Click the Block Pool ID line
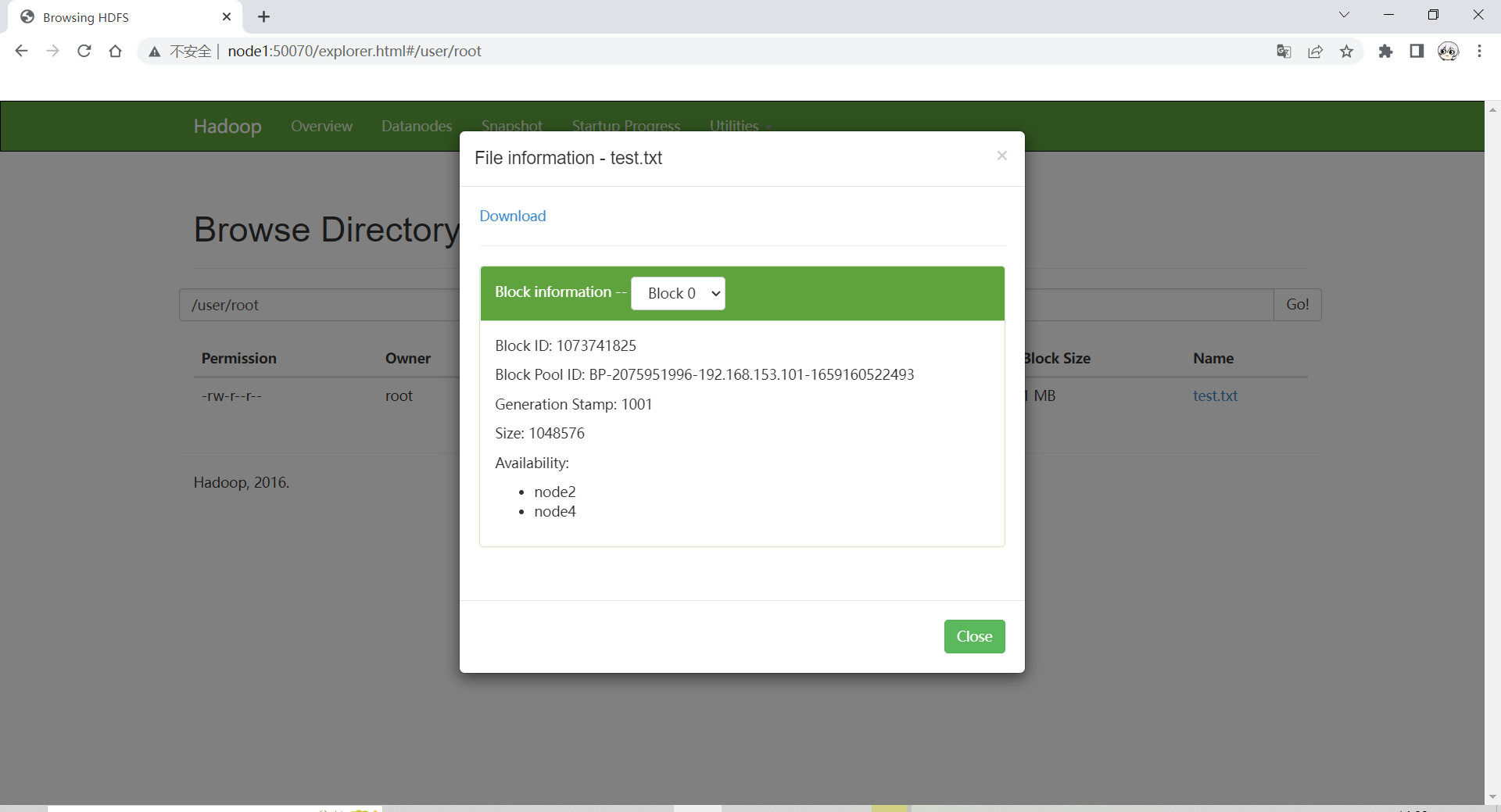This screenshot has height=812, width=1501. coord(704,374)
